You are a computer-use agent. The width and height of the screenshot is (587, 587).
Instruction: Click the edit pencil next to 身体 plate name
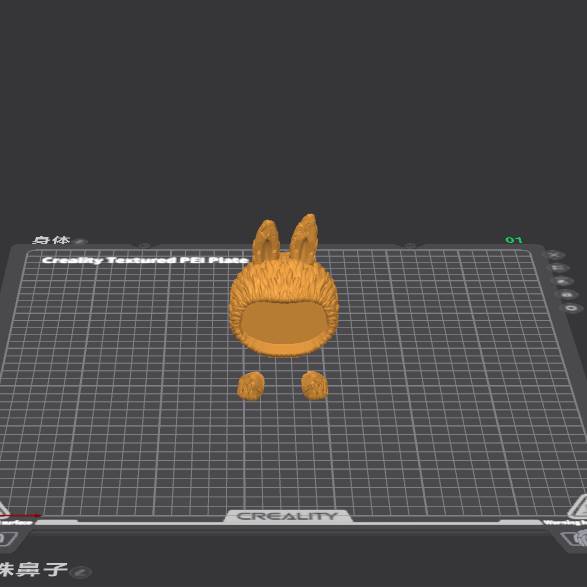pyautogui.click(x=80, y=242)
